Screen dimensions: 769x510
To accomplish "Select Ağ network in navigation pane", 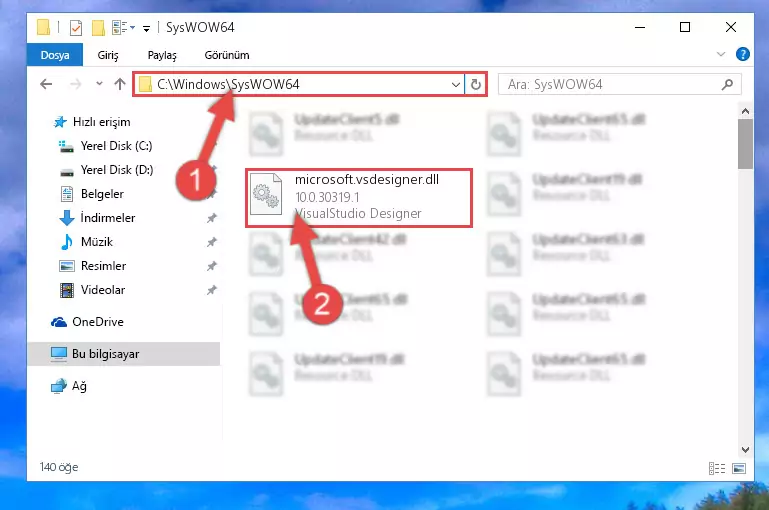I will (79, 386).
